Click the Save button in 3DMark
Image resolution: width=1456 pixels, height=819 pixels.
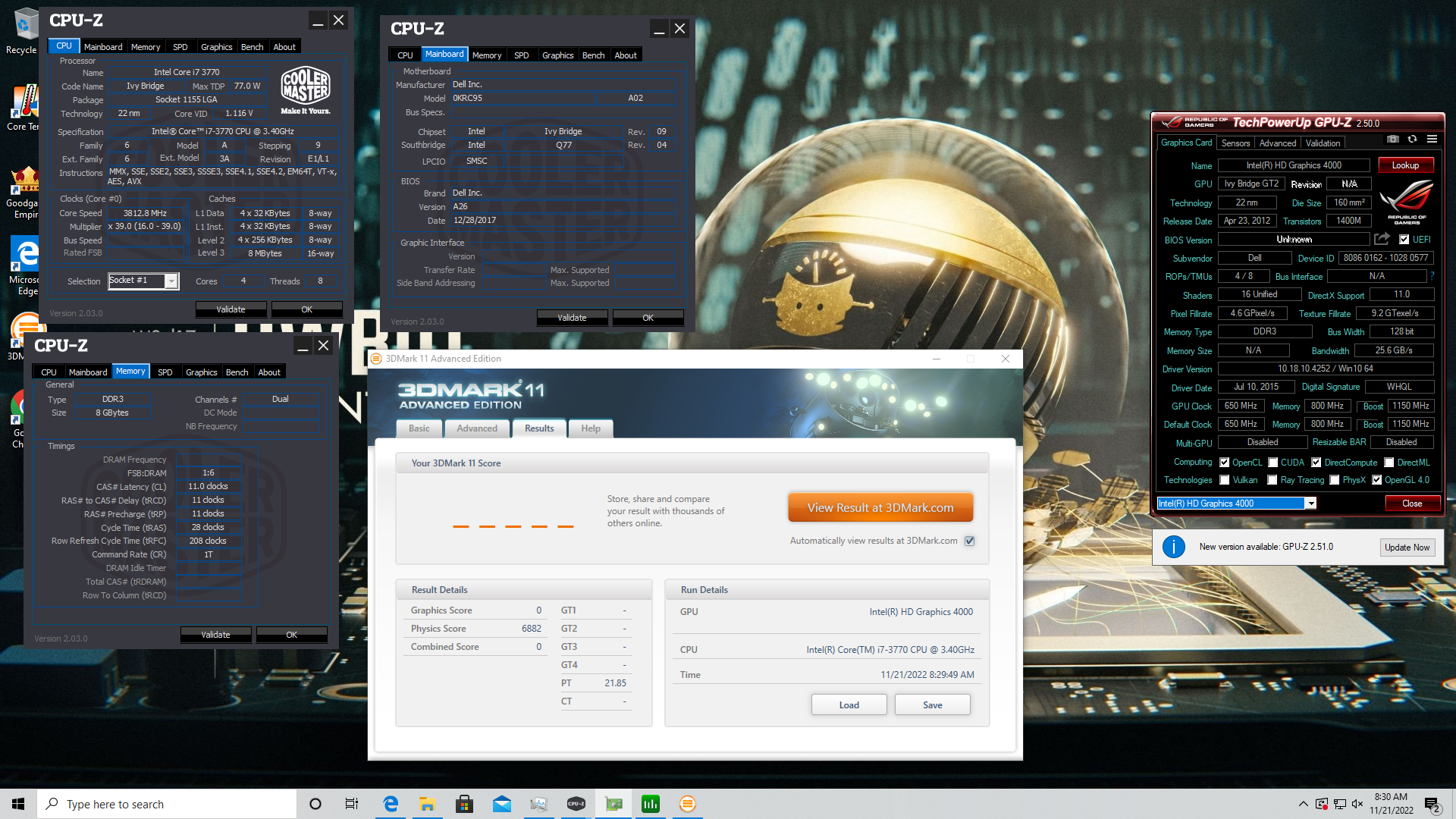point(933,705)
